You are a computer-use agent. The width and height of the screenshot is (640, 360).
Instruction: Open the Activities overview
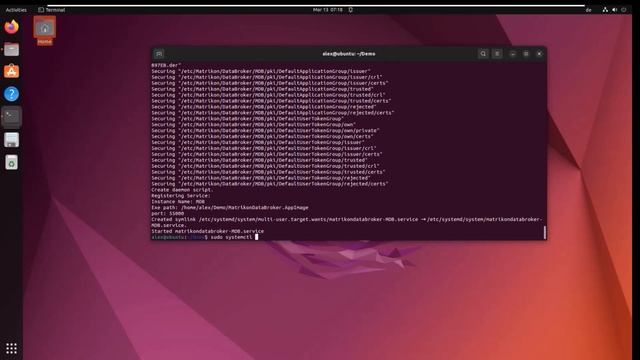[x=16, y=10]
